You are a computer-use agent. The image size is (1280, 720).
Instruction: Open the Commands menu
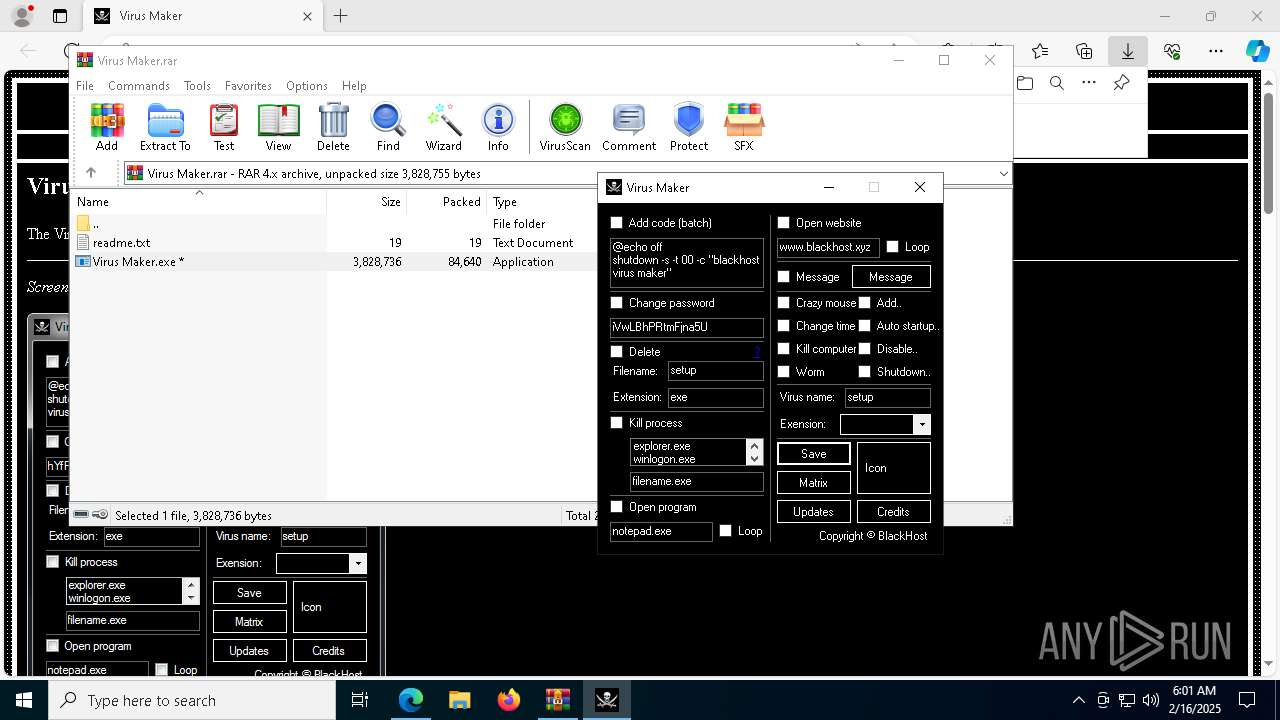coord(139,86)
